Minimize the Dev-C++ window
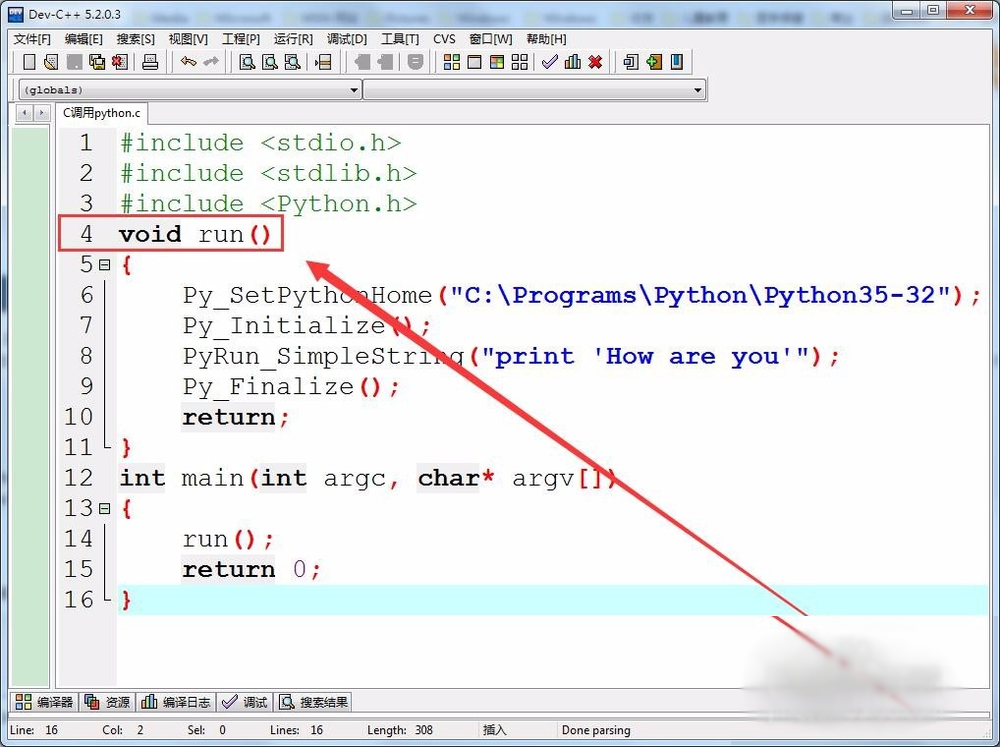1000x747 pixels. tap(906, 10)
